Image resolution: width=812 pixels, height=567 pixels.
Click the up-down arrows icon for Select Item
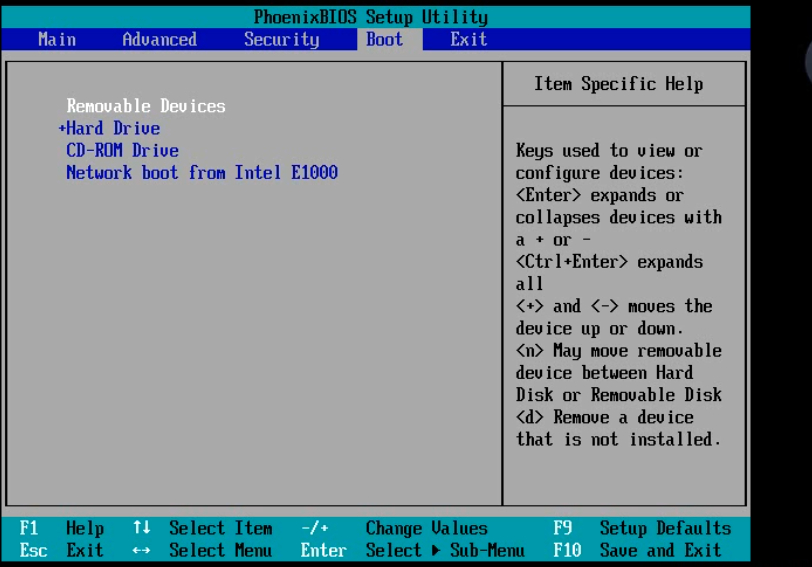(141, 528)
